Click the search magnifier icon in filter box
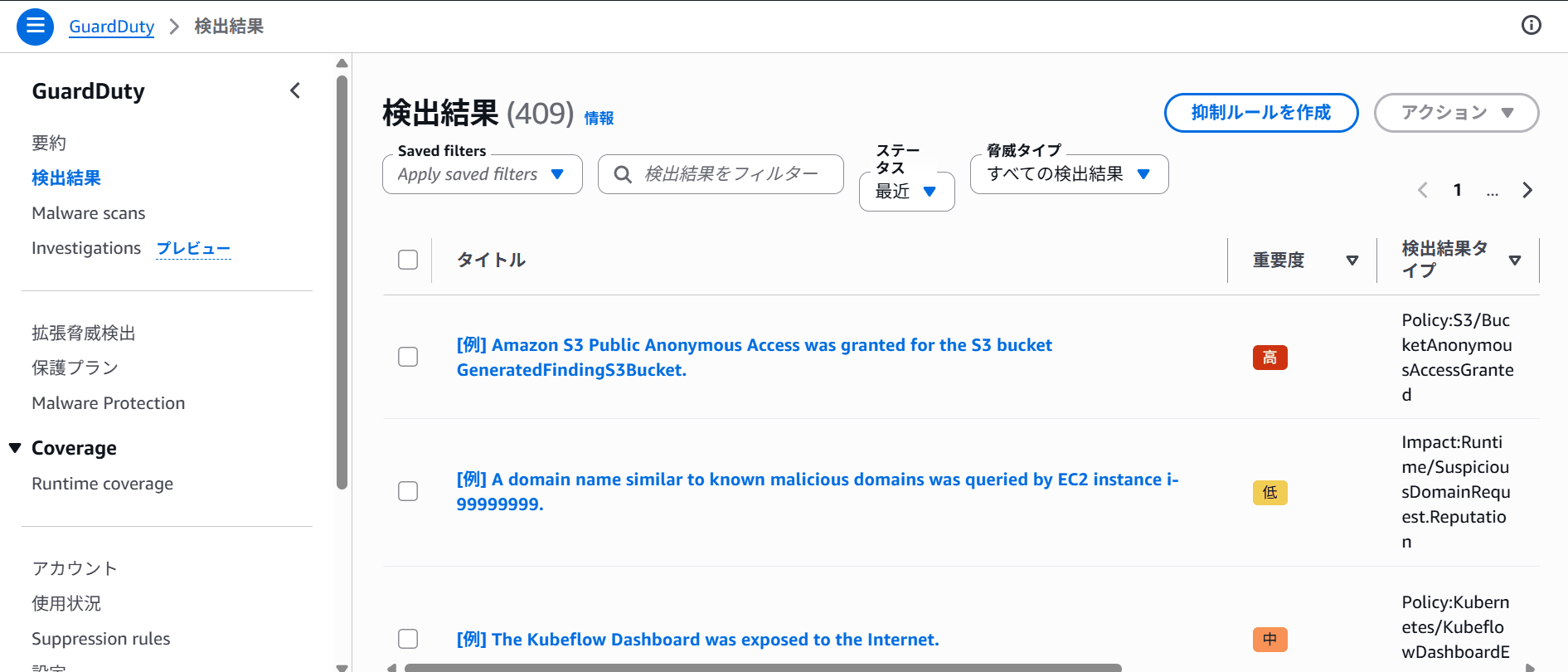The height and width of the screenshot is (672, 1568). point(622,174)
